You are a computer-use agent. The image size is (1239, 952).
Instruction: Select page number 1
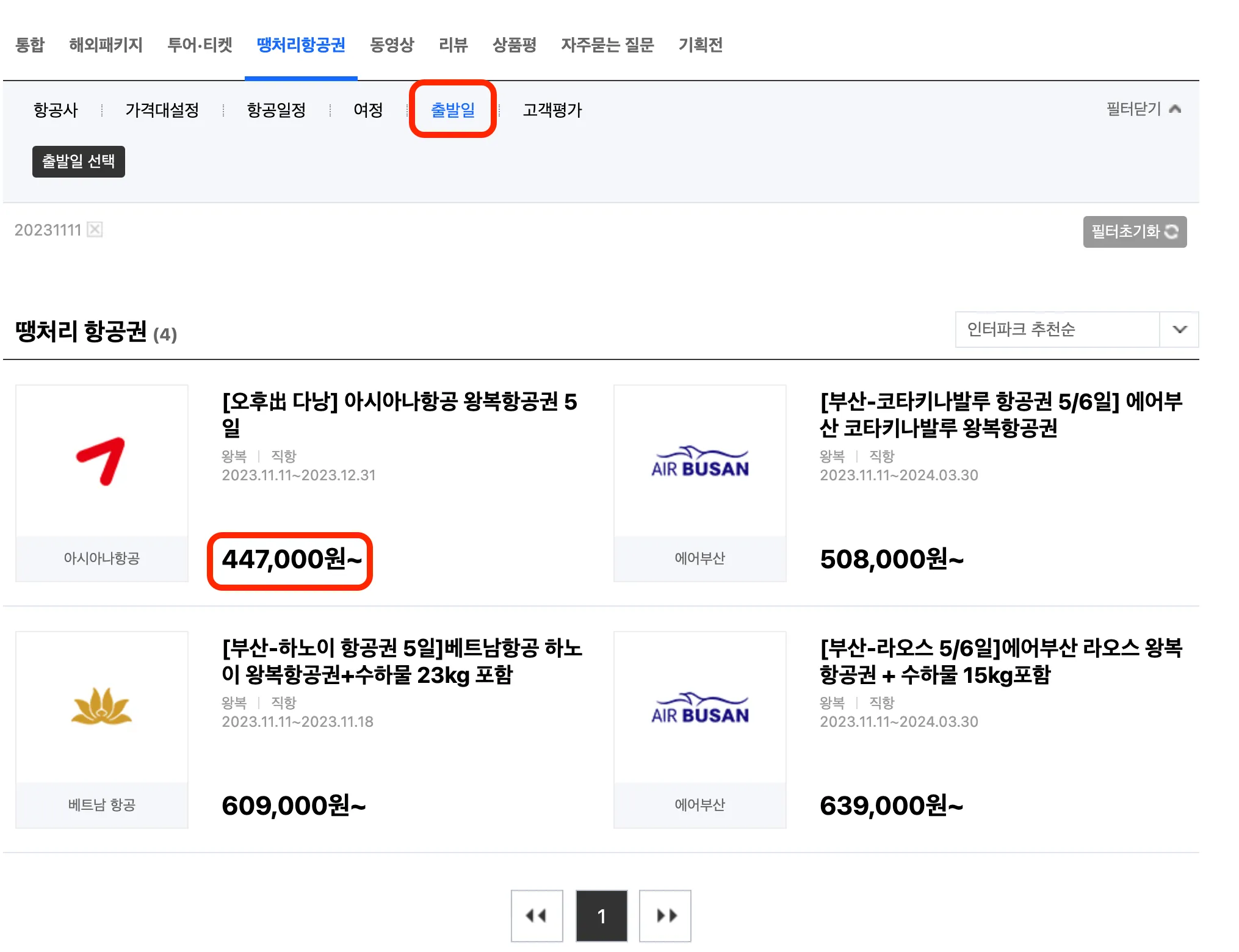click(601, 915)
